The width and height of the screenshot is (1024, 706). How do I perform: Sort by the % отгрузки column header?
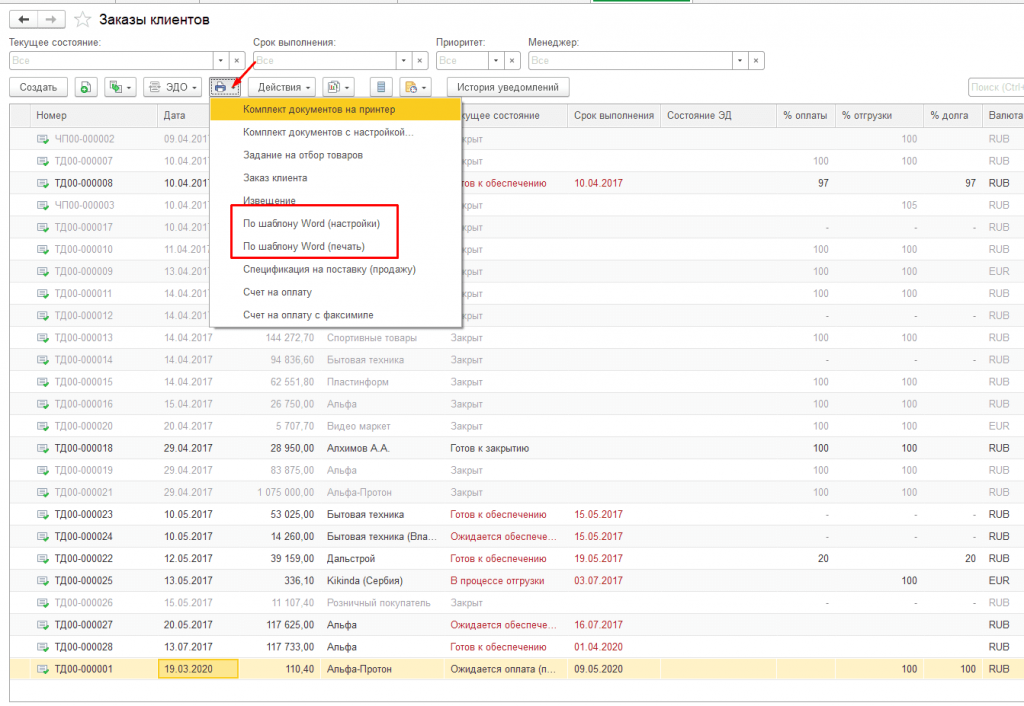point(879,116)
